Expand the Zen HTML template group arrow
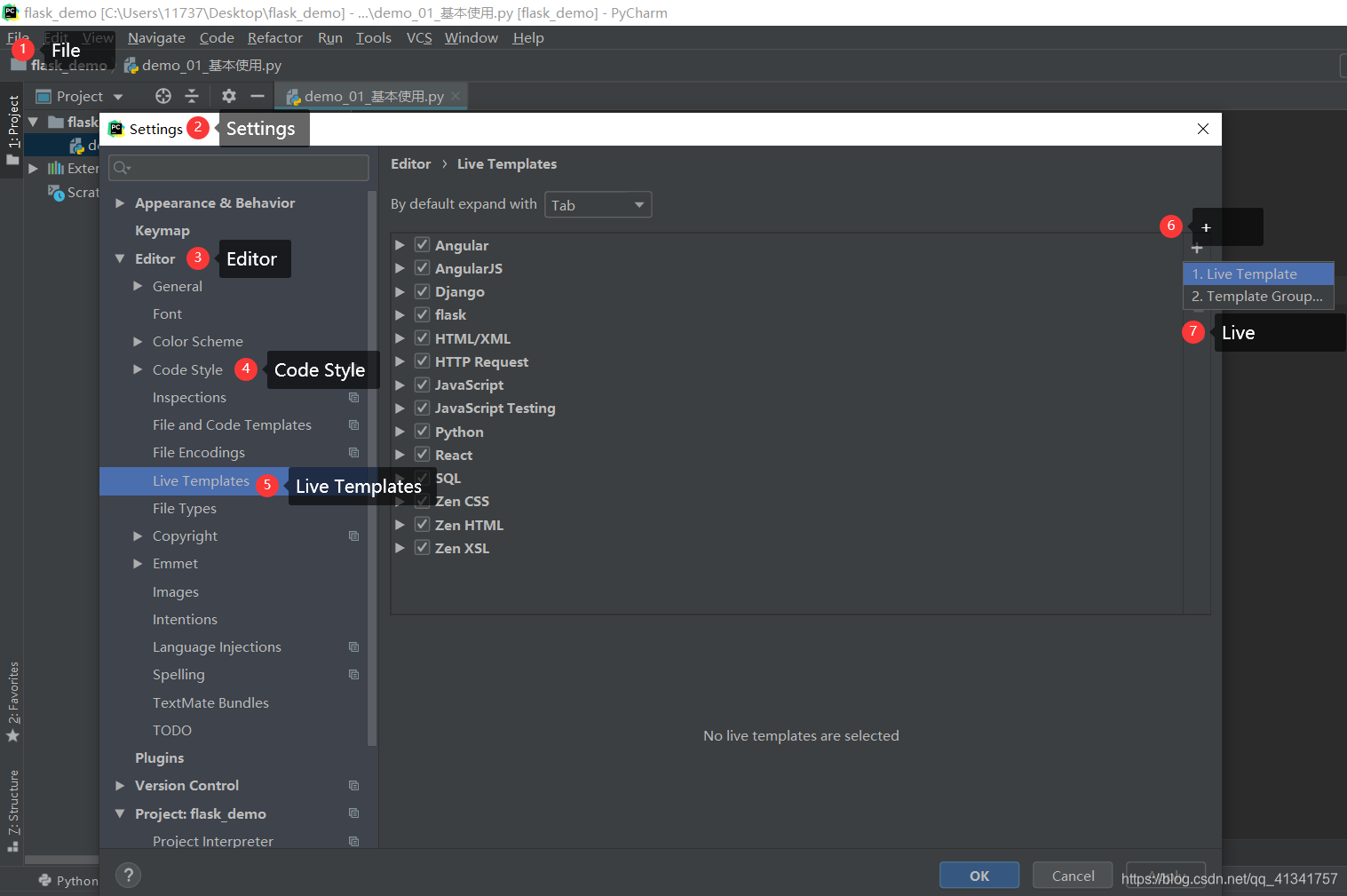This screenshot has width=1347, height=896. [400, 525]
